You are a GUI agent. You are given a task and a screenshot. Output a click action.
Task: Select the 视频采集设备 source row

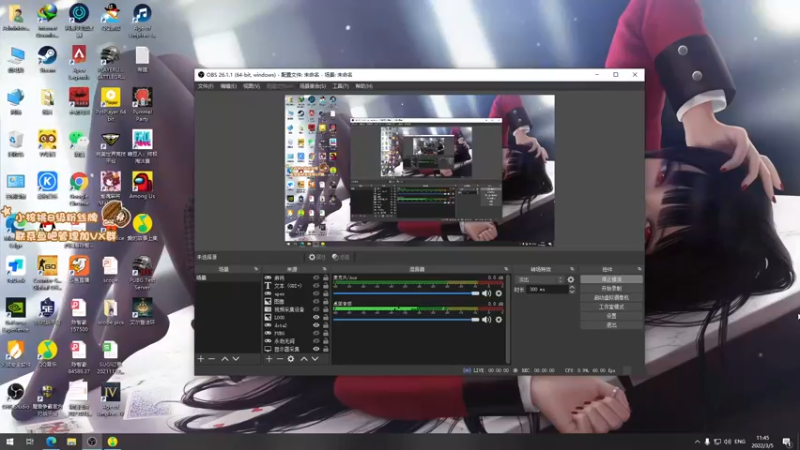(x=296, y=309)
